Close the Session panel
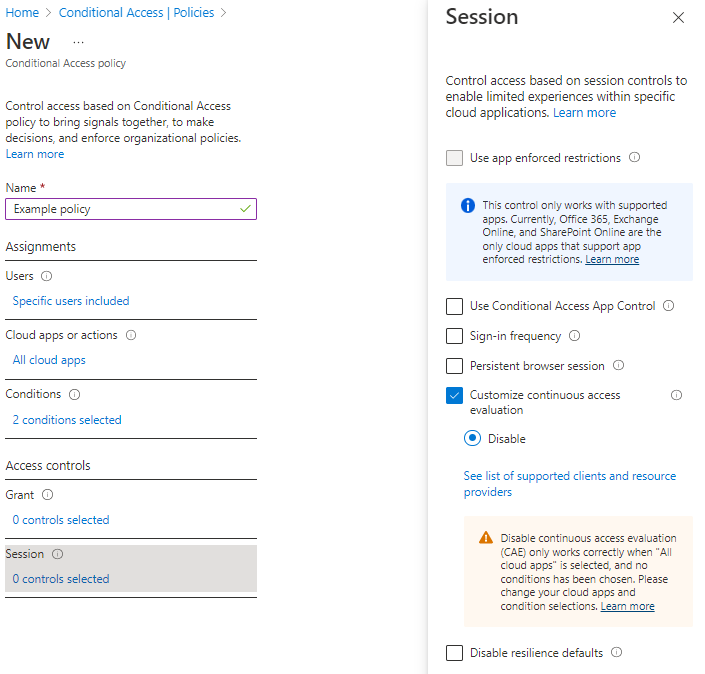Image resolution: width=705 pixels, height=674 pixels. [x=678, y=17]
